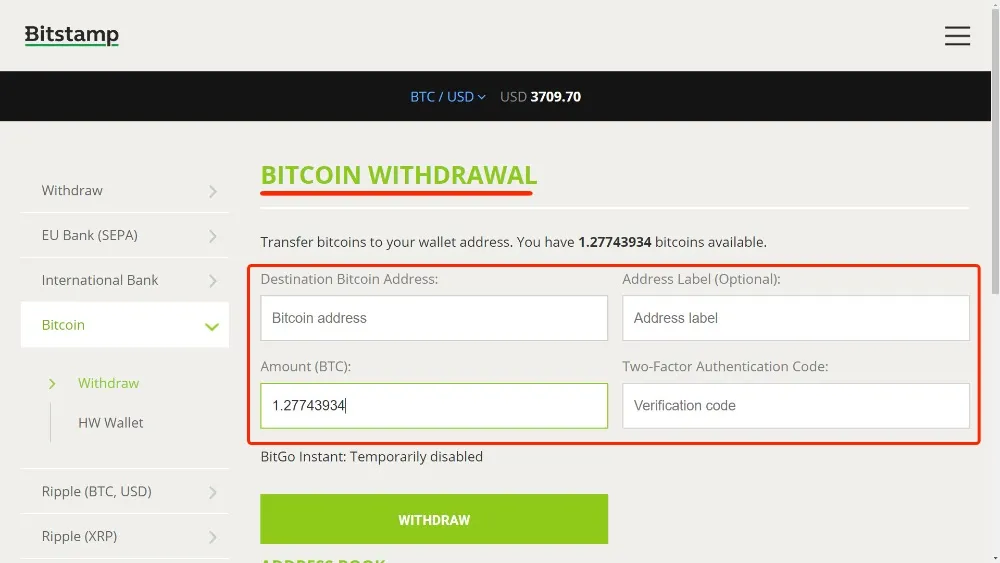
Task: Click the arrow beside EU Bank (SEPA)
Action: point(213,236)
